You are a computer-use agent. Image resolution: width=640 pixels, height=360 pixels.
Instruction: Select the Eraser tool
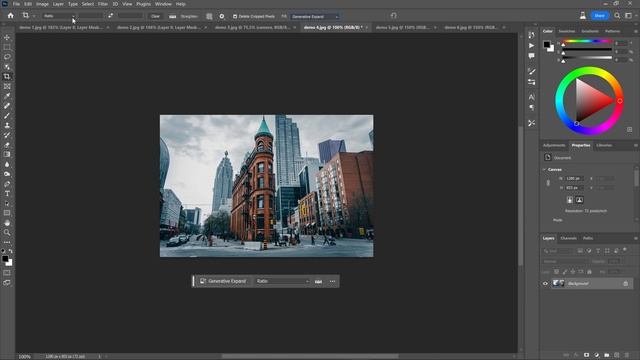[7, 145]
